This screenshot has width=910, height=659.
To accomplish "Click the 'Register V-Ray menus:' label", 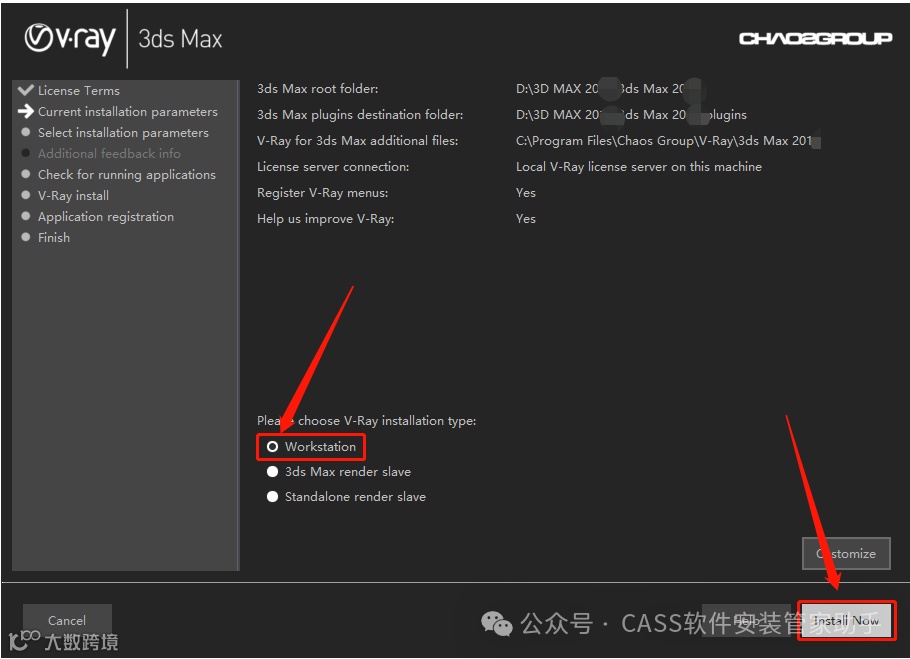I will tap(323, 193).
